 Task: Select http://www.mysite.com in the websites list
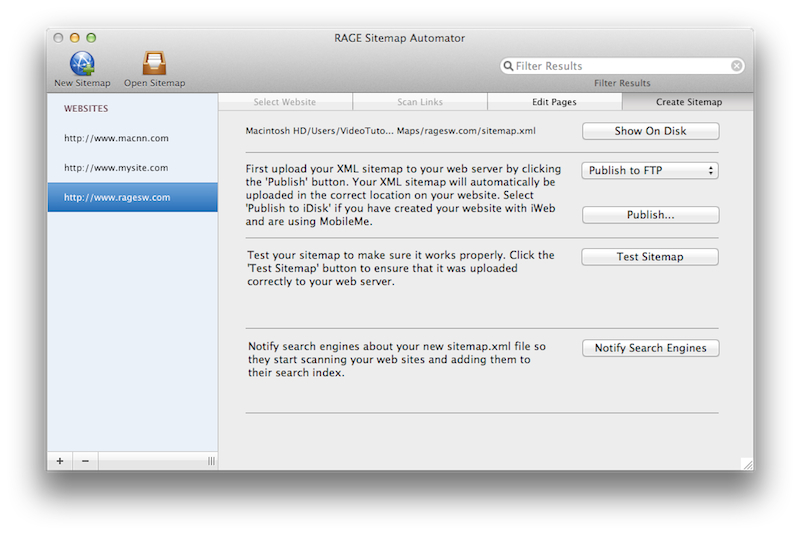[133, 168]
